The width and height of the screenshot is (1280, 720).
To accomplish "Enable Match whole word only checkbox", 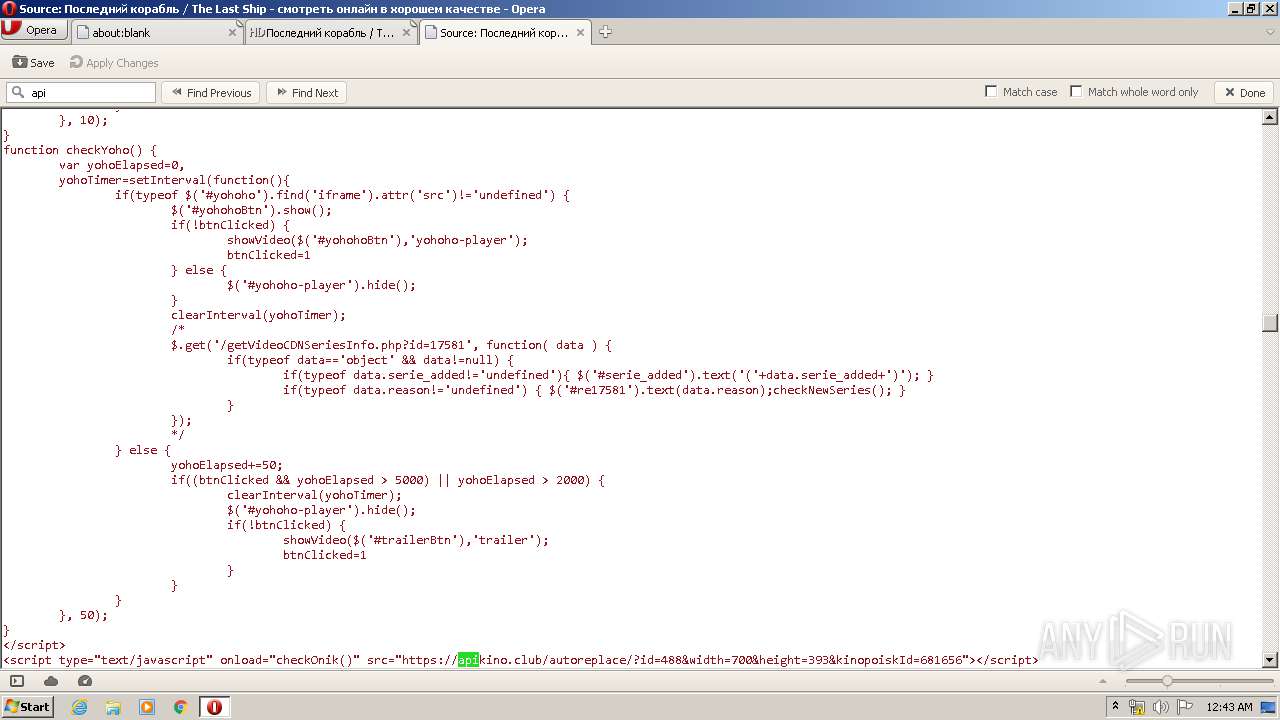I will tap(1076, 92).
